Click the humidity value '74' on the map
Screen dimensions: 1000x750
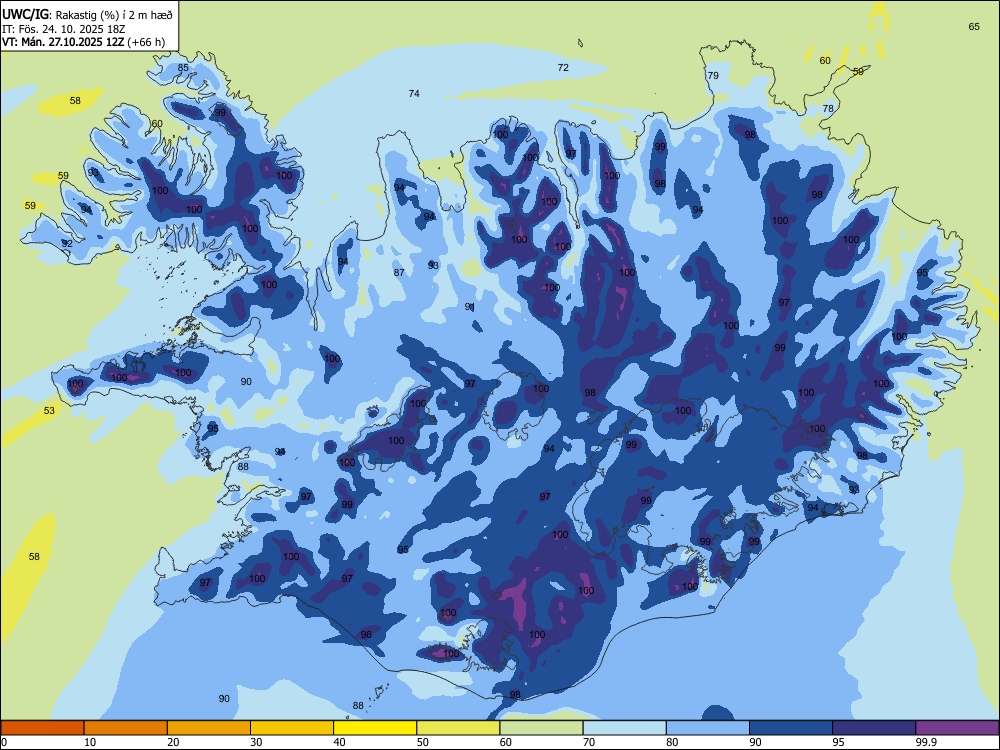coord(414,94)
